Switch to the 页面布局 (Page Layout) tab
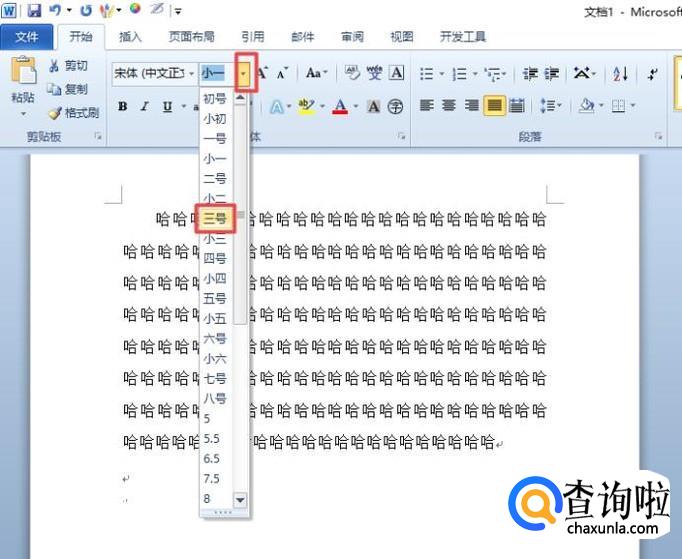This screenshot has width=682, height=559. coord(192,37)
